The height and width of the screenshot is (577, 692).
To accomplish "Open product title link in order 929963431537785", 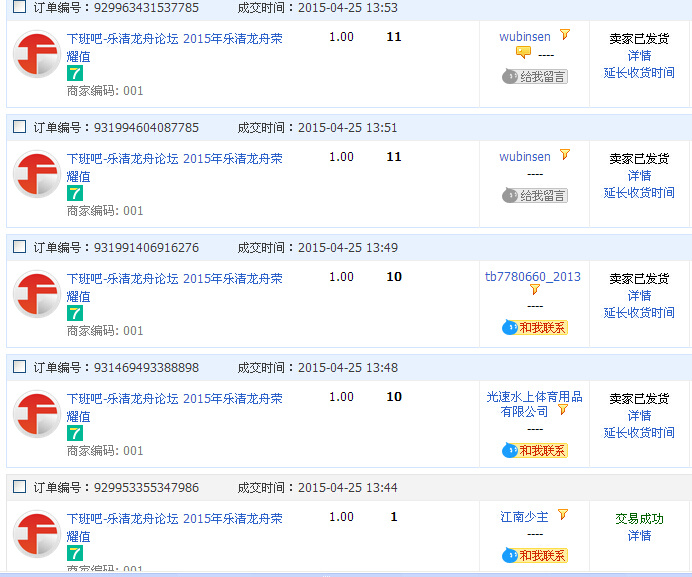I will [174, 47].
